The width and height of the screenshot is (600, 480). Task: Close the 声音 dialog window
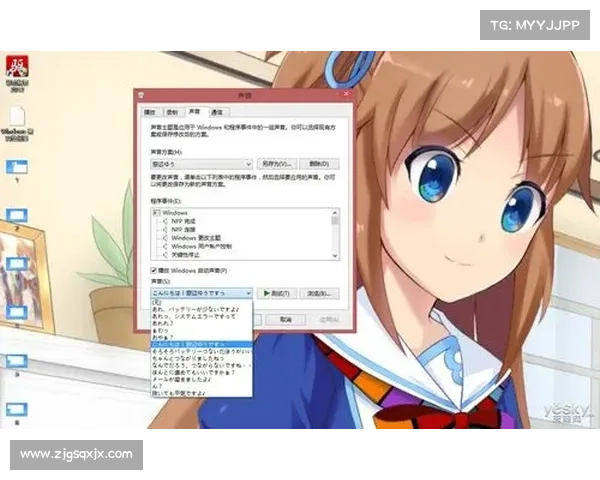click(346, 93)
